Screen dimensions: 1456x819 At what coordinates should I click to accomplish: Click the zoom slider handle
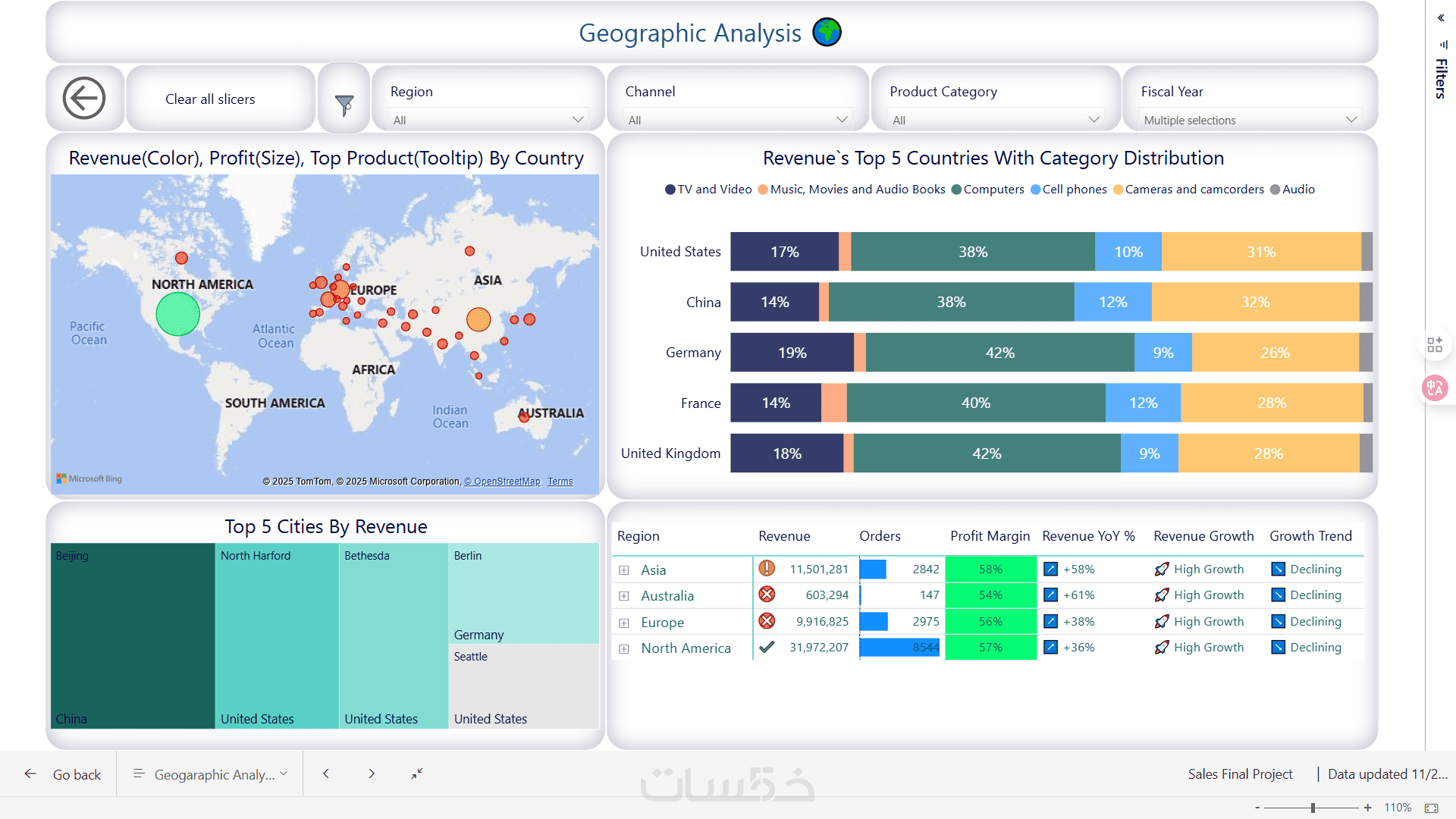tap(1313, 808)
